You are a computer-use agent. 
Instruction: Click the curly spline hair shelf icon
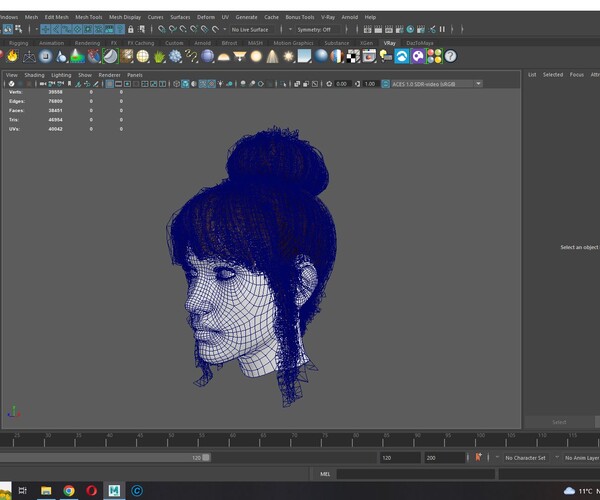191,57
